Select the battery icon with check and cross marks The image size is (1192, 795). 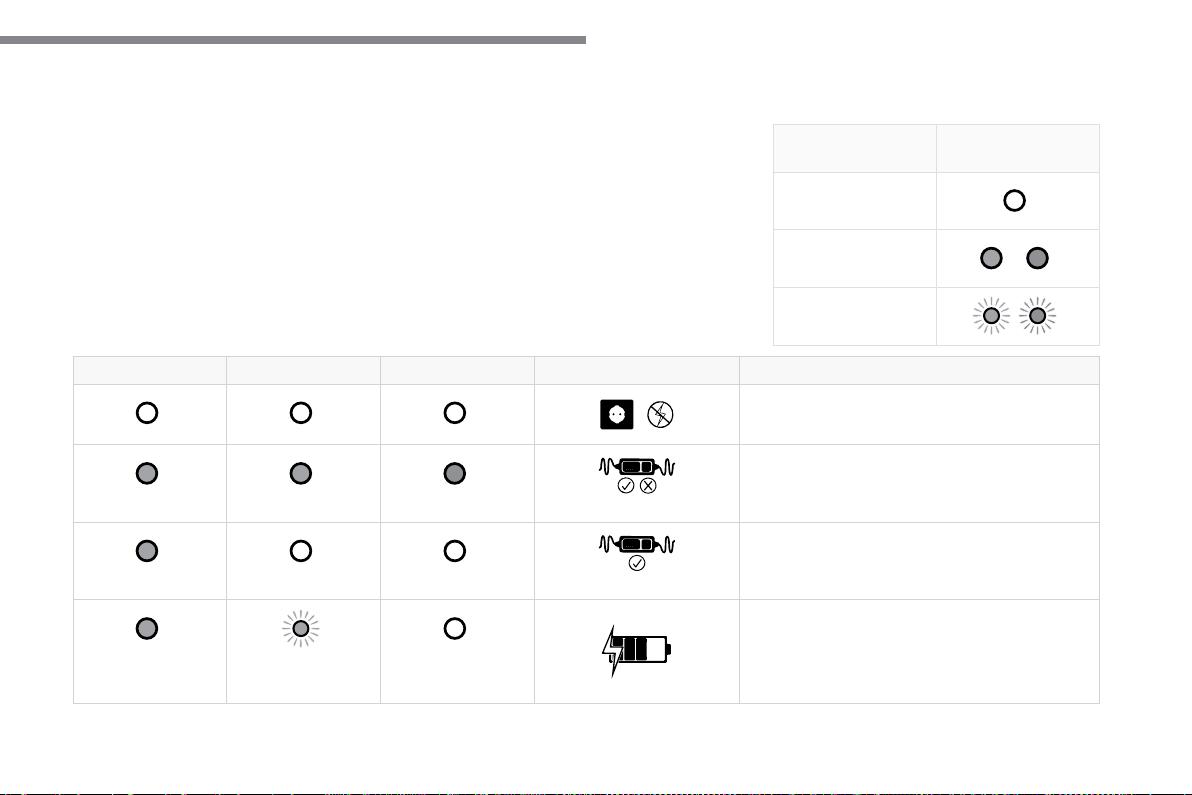[x=637, y=476]
